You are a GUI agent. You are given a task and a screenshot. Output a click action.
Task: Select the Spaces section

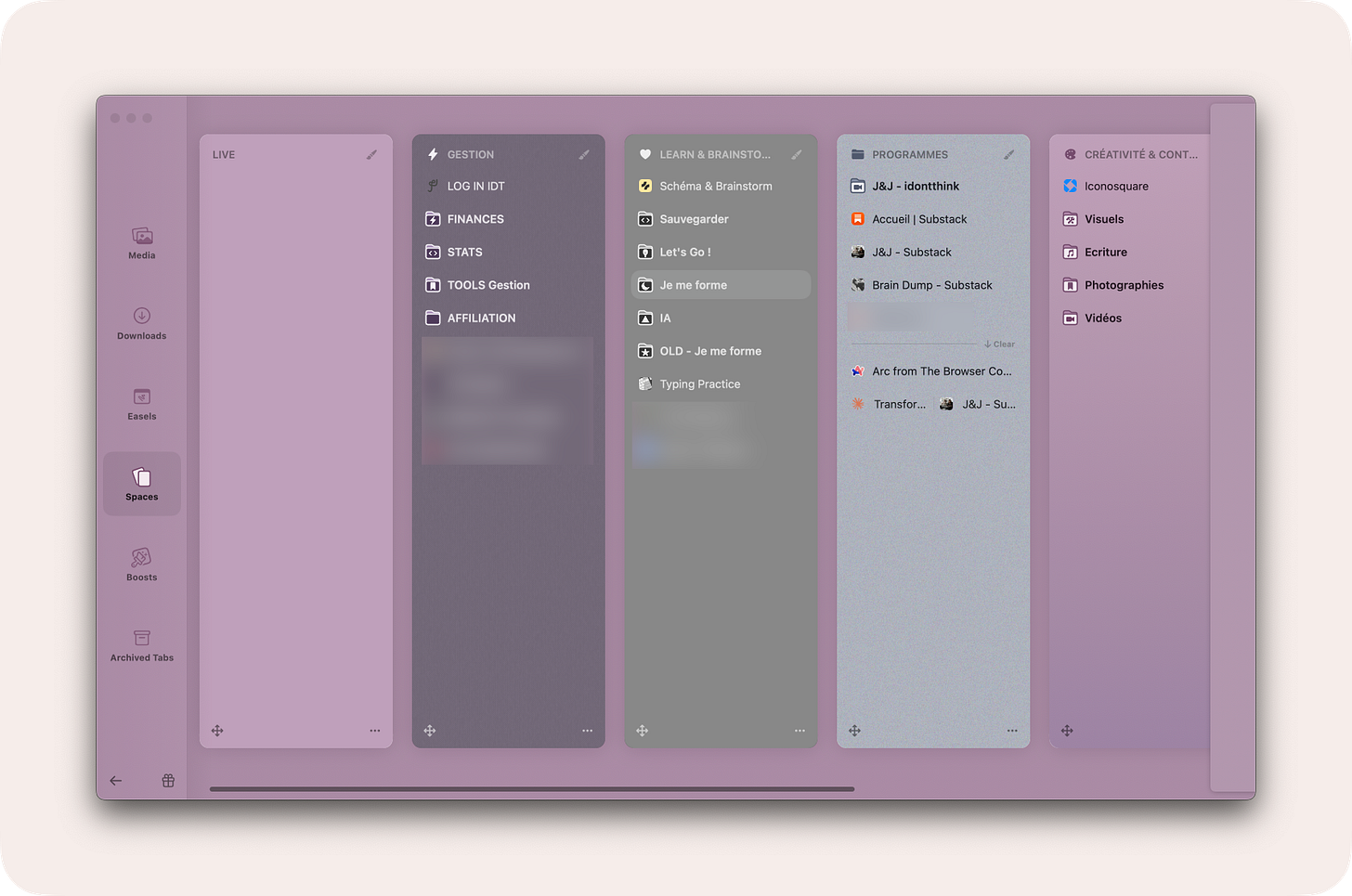point(142,484)
